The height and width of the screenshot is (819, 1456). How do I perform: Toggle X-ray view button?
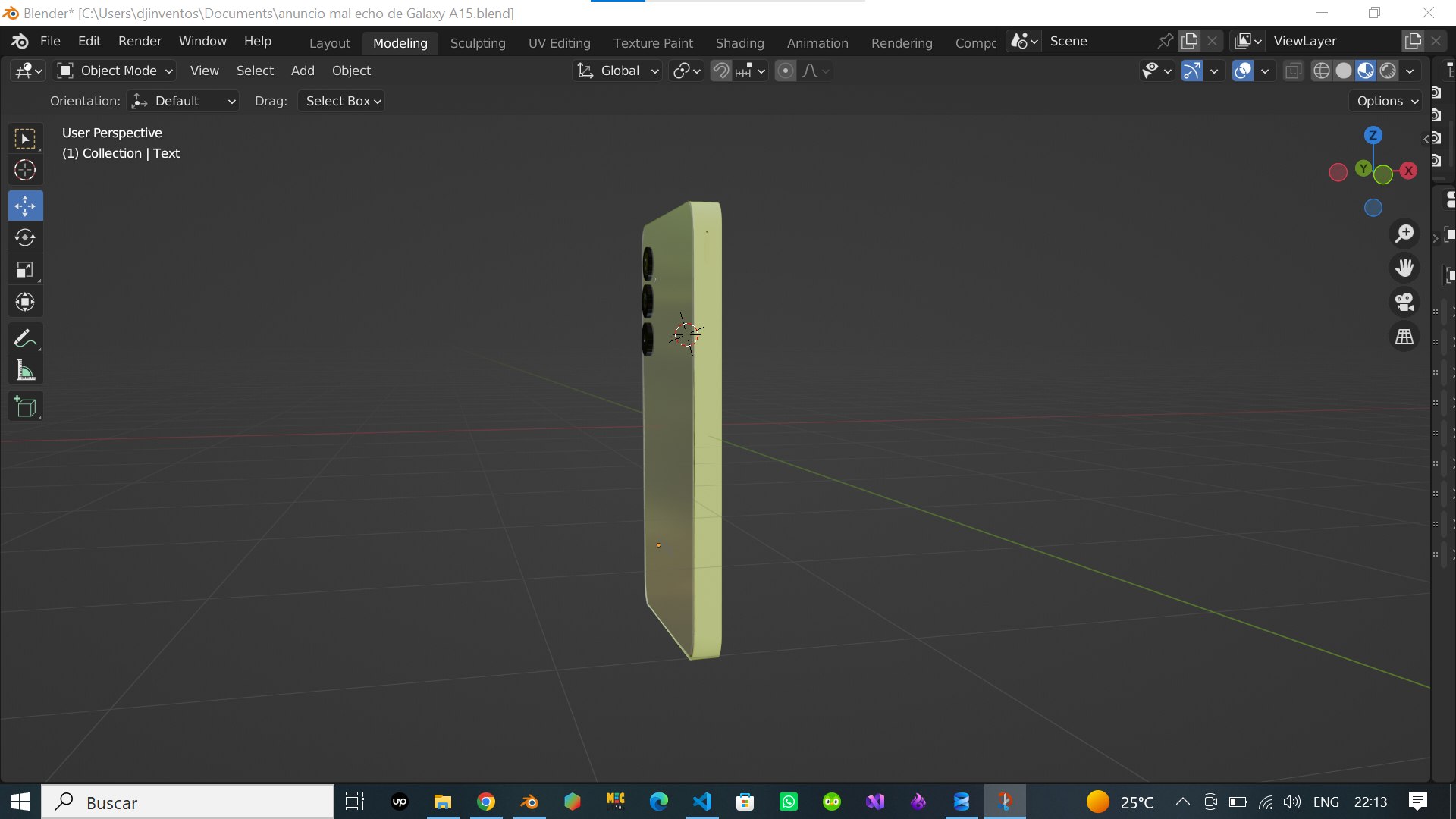click(x=1293, y=71)
